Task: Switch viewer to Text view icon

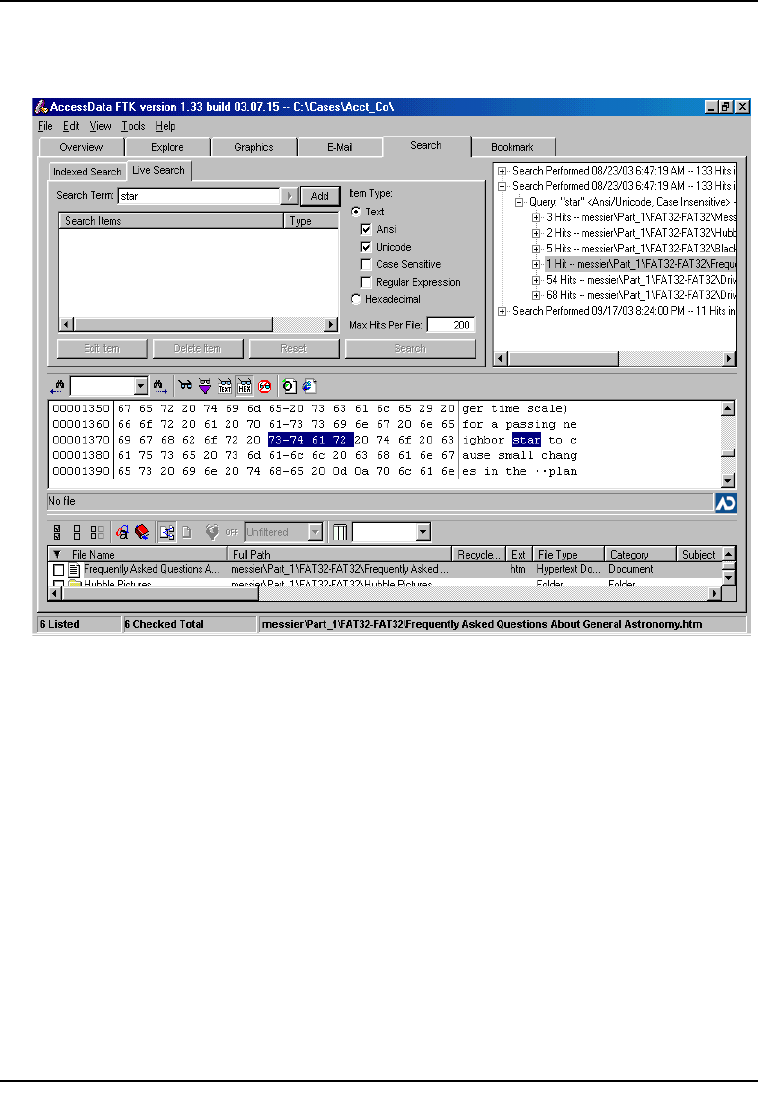Action: (x=224, y=386)
